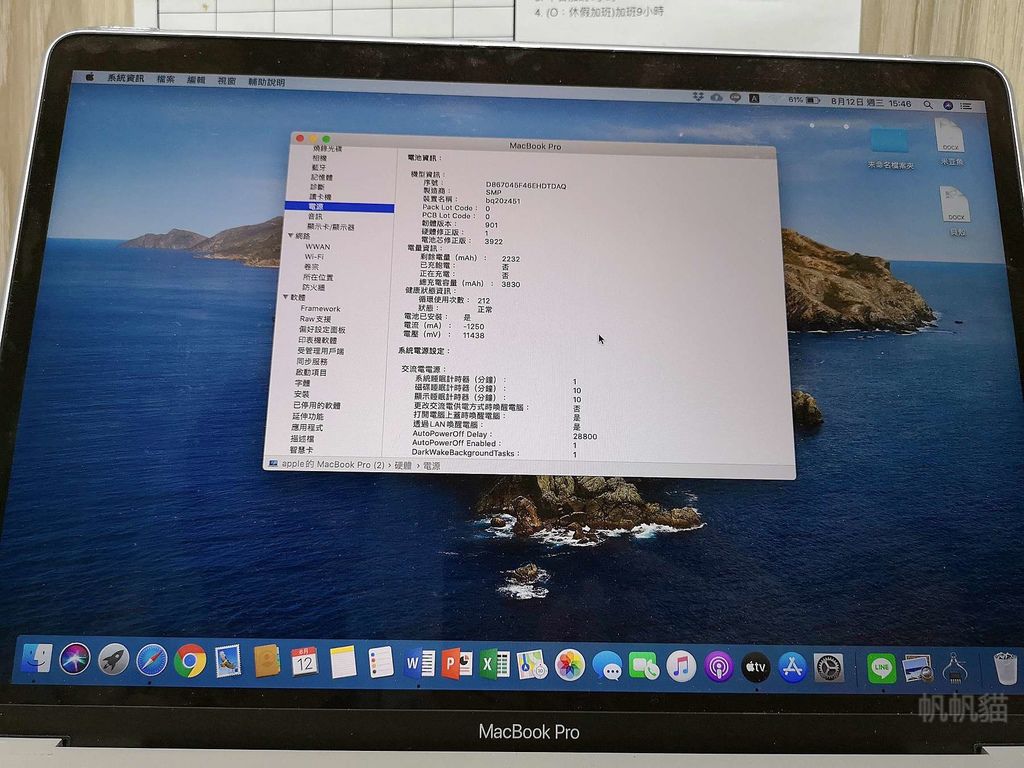
Task: Select 偏好設定面板 in the sidebar
Action: click(x=321, y=329)
